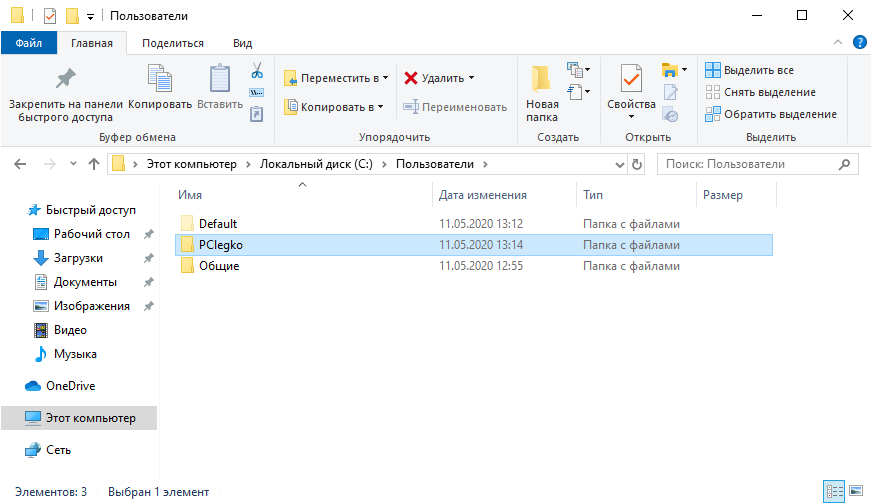872x504 pixels.
Task: Click the Help question mark icon
Action: (859, 42)
